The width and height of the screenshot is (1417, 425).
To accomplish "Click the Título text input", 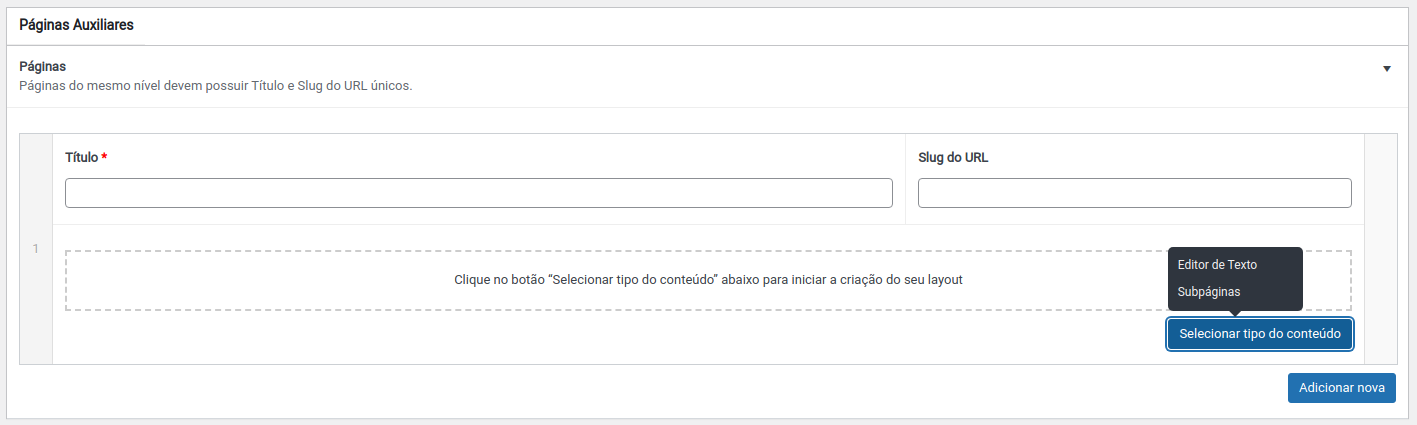I will [478, 193].
